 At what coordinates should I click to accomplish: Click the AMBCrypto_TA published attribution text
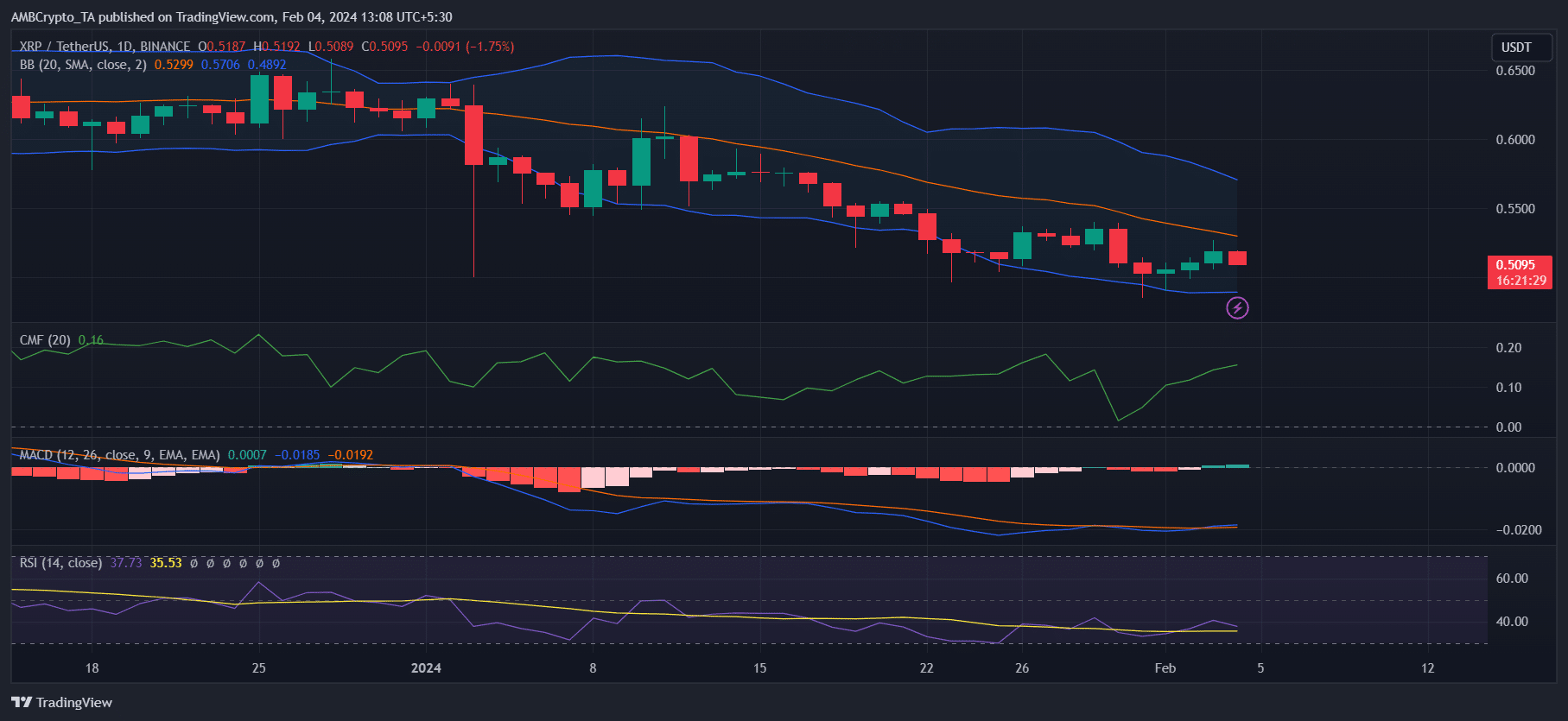tap(231, 16)
